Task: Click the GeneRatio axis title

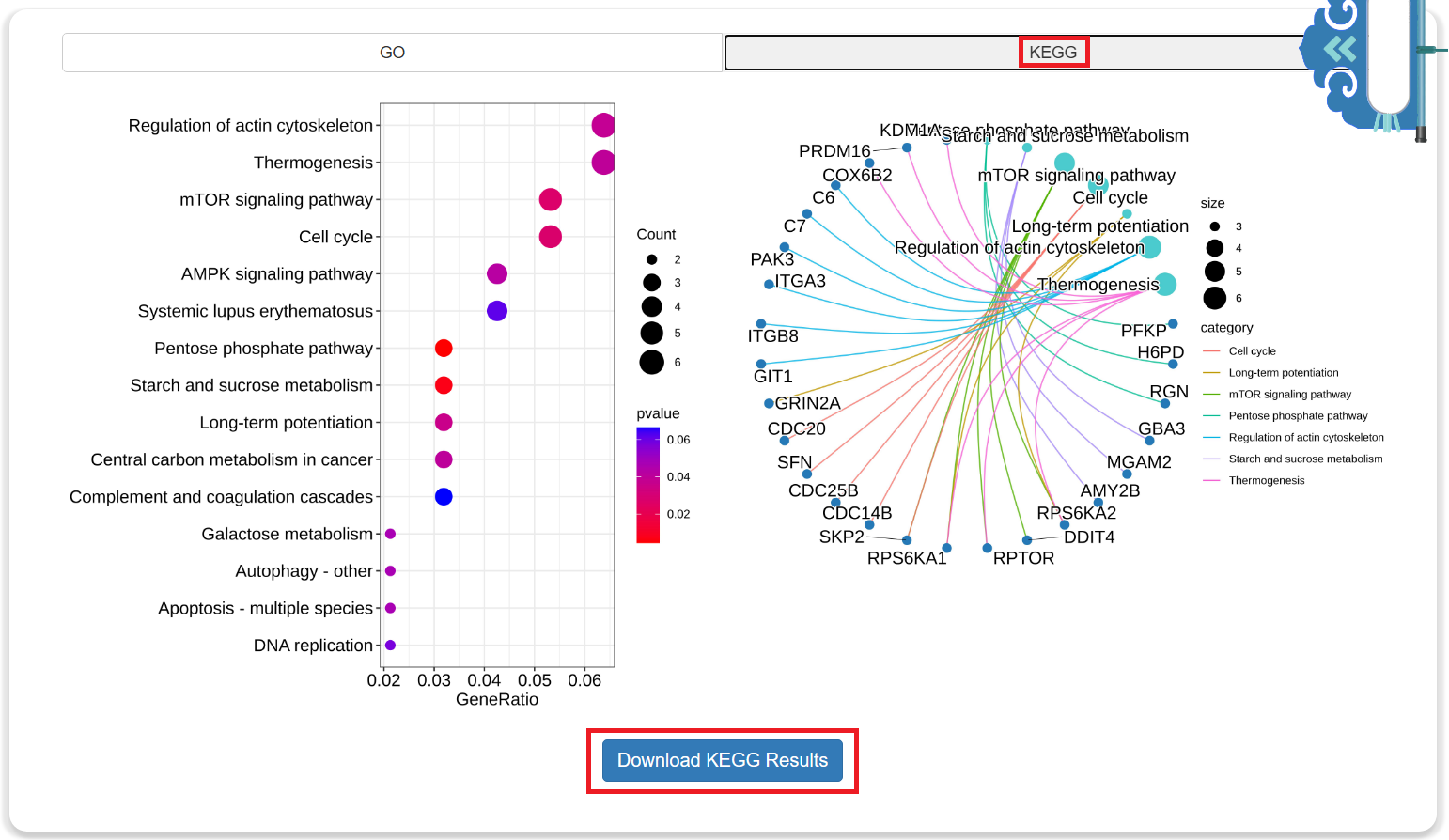Action: point(496,700)
